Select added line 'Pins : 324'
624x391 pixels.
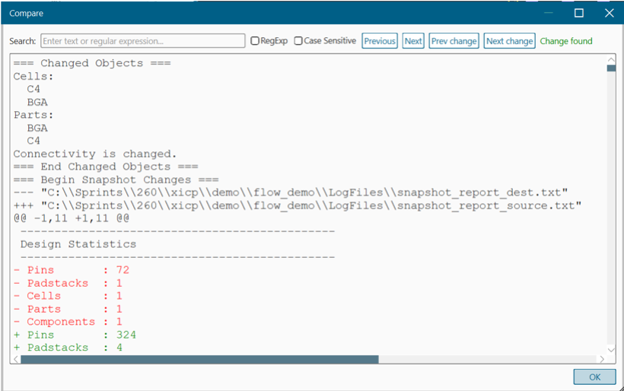pos(75,335)
